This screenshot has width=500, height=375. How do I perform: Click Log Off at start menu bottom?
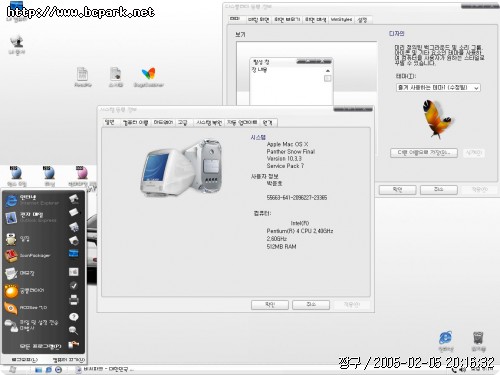click(25, 360)
